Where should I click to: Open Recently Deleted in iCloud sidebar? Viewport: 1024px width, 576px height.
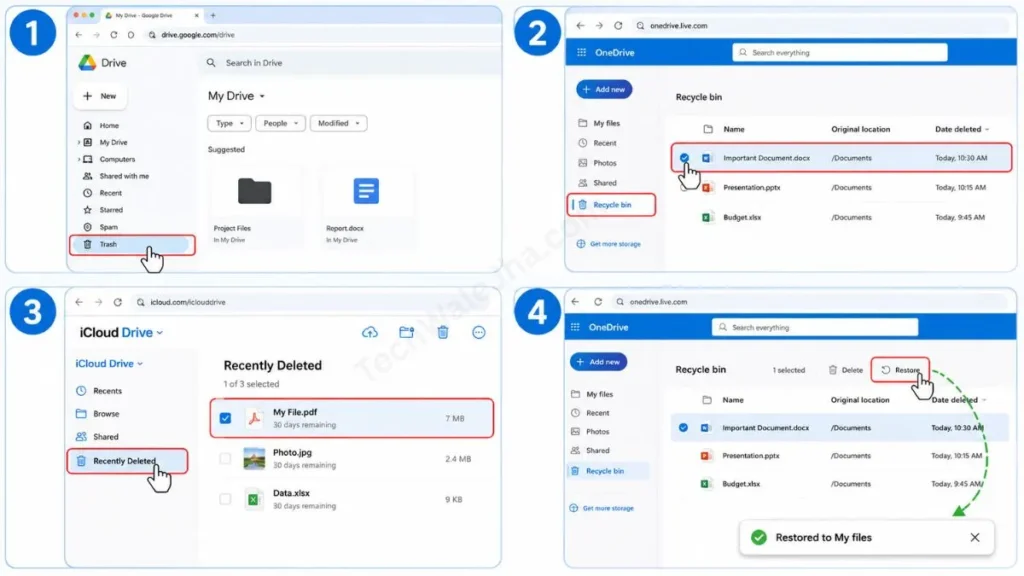point(127,461)
